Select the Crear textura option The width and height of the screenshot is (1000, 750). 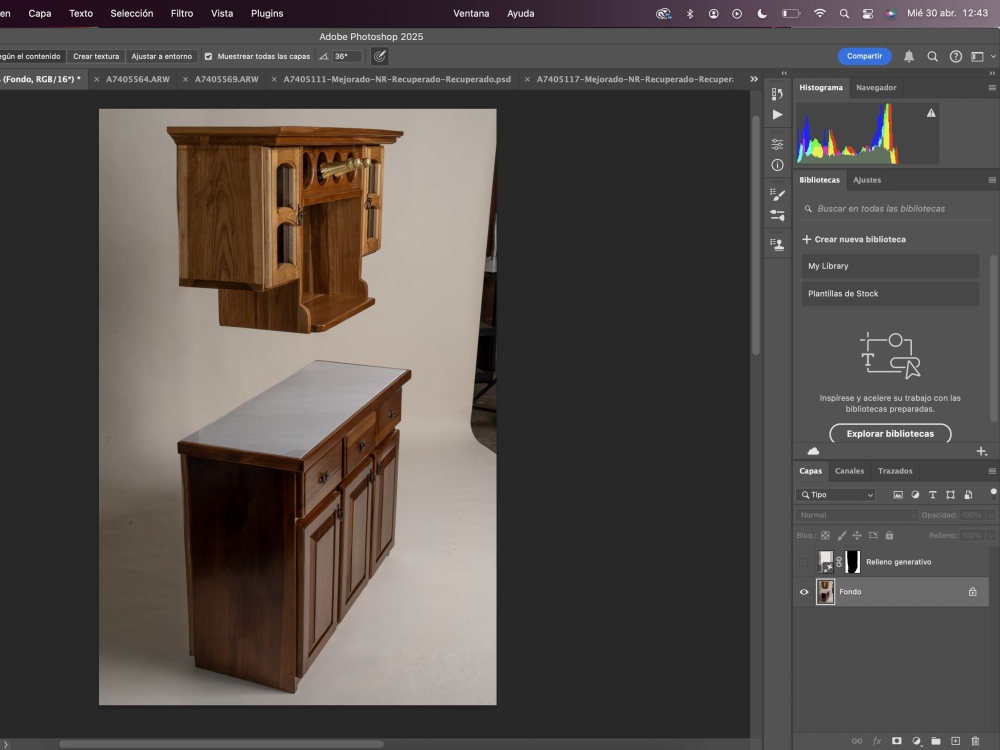click(x=96, y=56)
